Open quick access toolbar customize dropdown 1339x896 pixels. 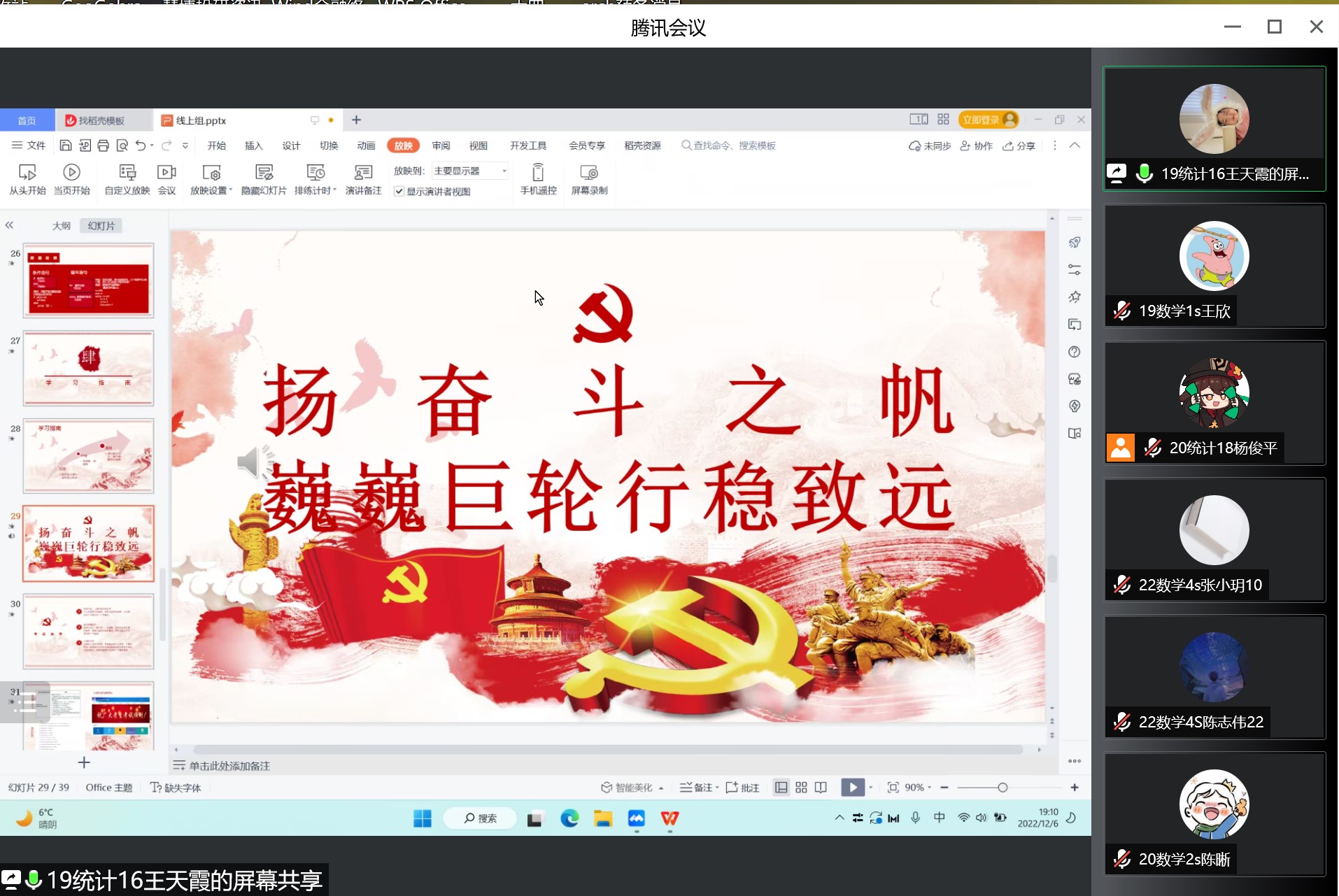pos(185,145)
